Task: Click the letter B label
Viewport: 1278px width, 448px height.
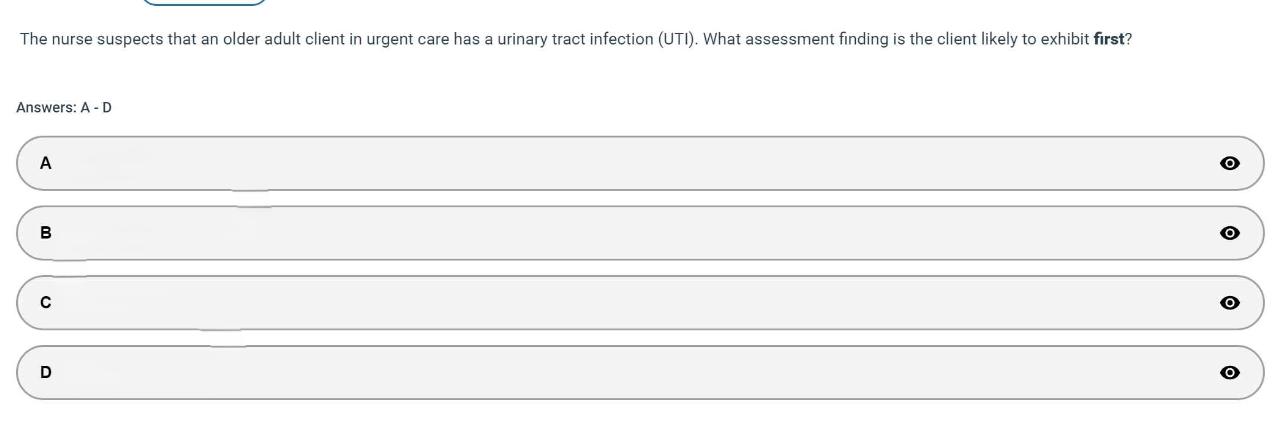Action: click(45, 233)
